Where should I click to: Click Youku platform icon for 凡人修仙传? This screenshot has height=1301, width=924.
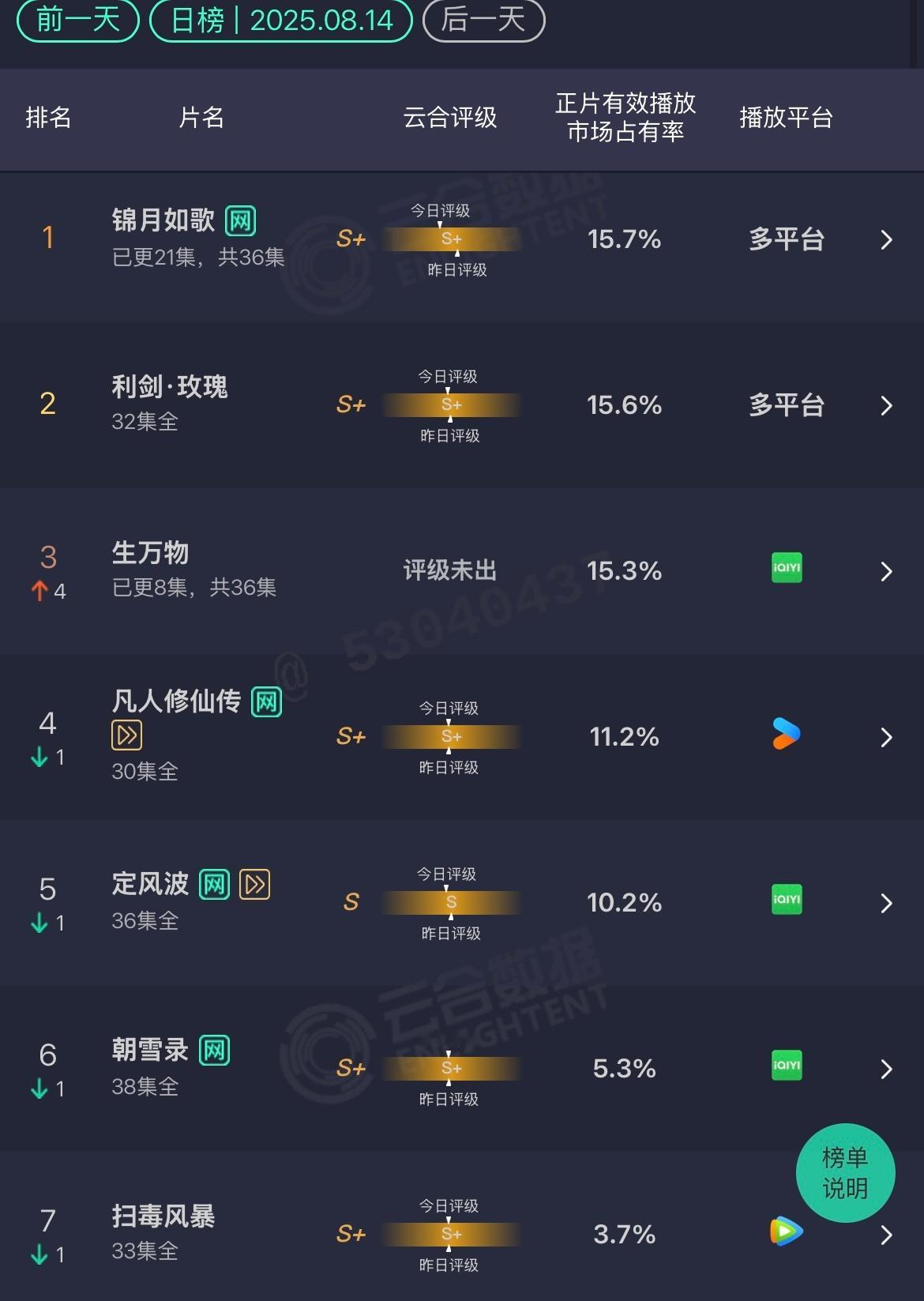pos(787,734)
